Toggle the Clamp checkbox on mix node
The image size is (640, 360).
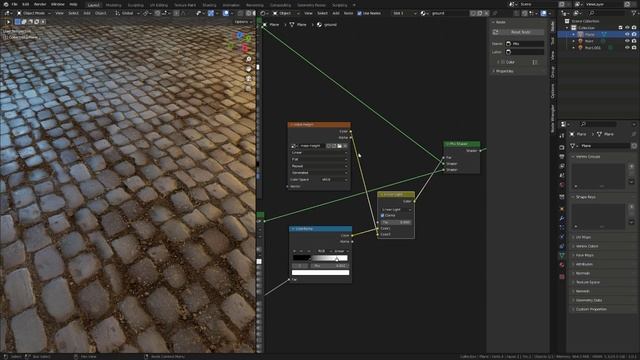[x=382, y=216]
